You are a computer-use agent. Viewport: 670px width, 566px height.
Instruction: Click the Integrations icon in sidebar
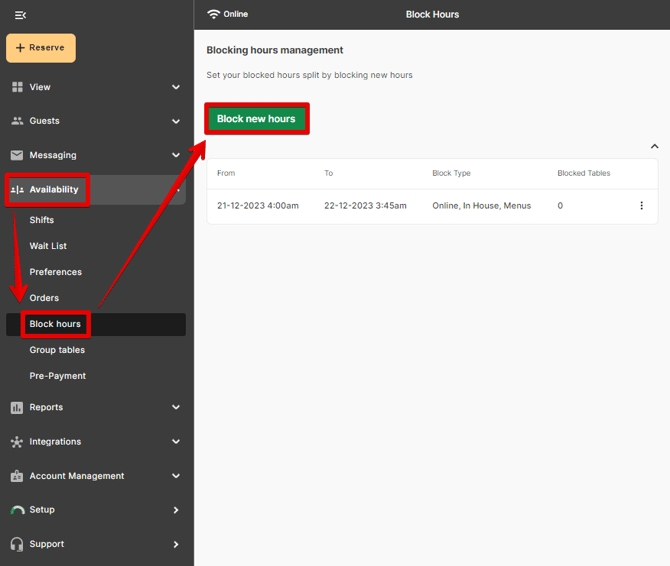coord(17,441)
